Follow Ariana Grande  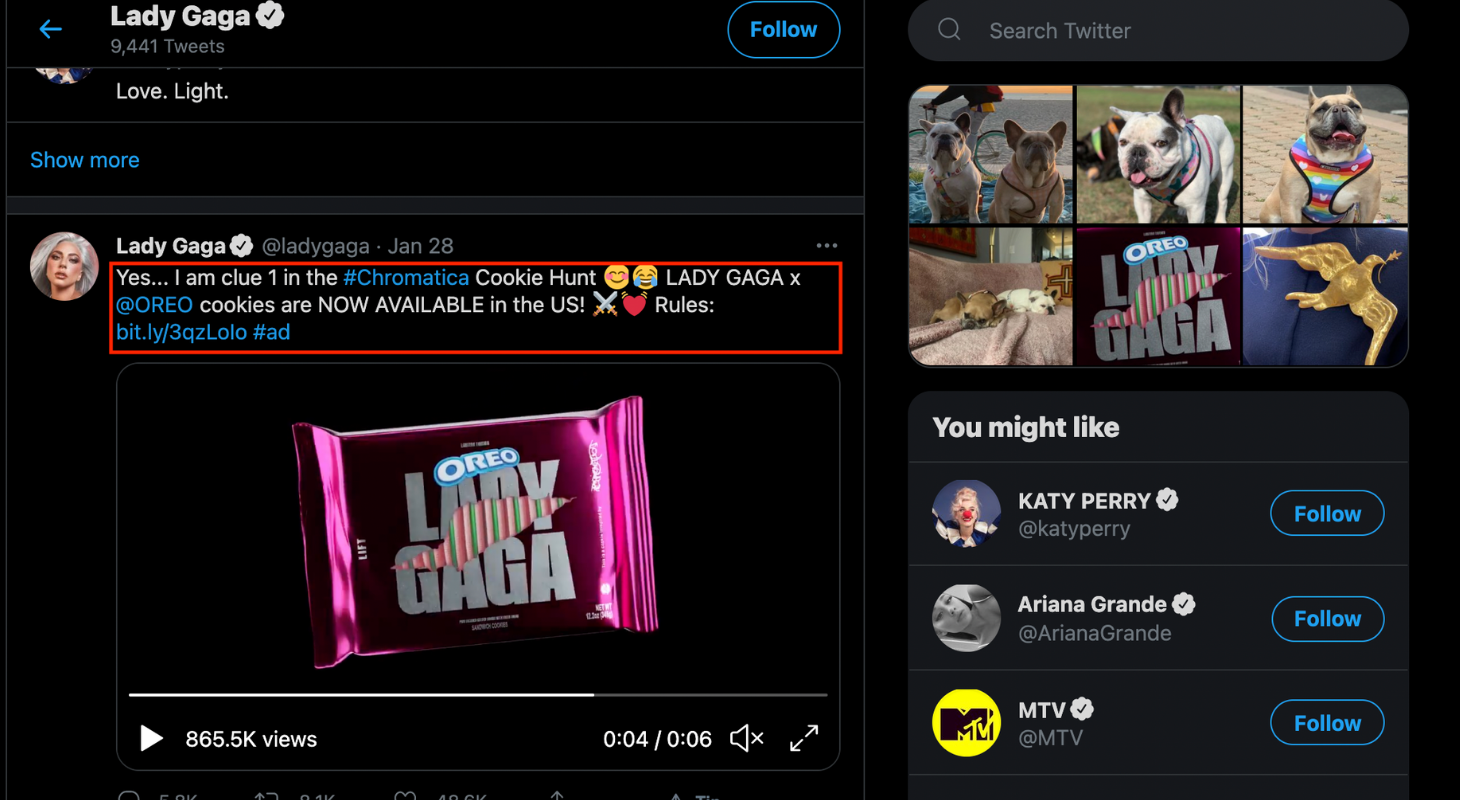(x=1327, y=619)
